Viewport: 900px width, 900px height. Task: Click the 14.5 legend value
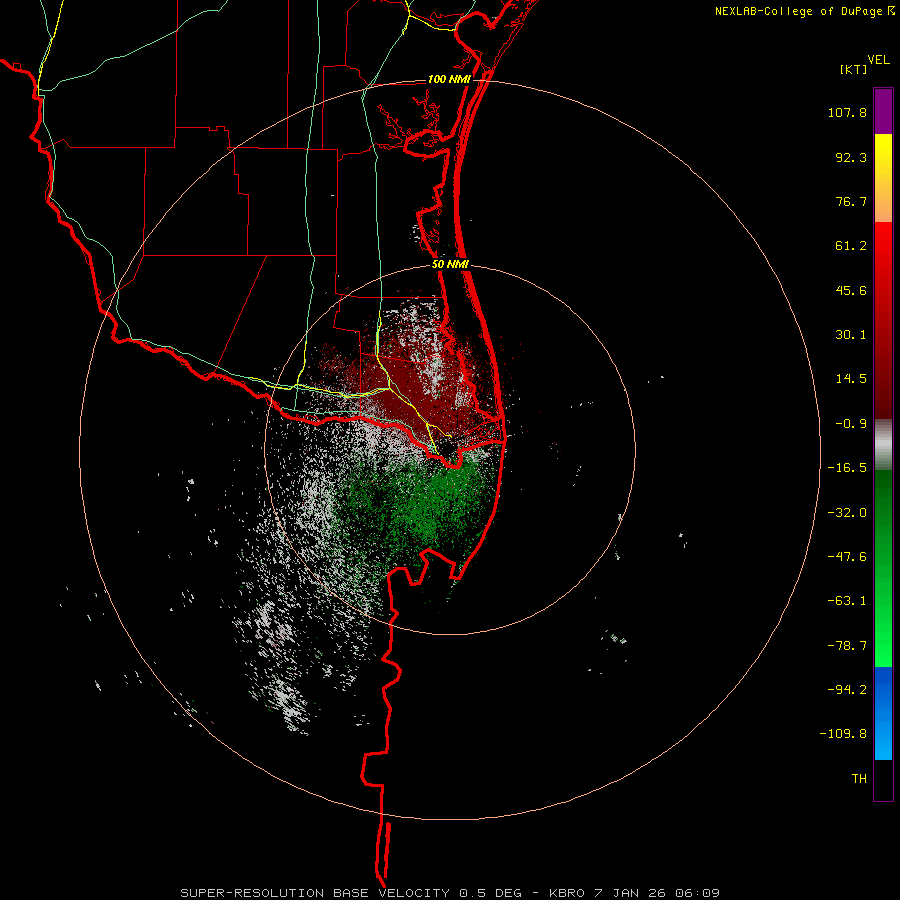851,379
